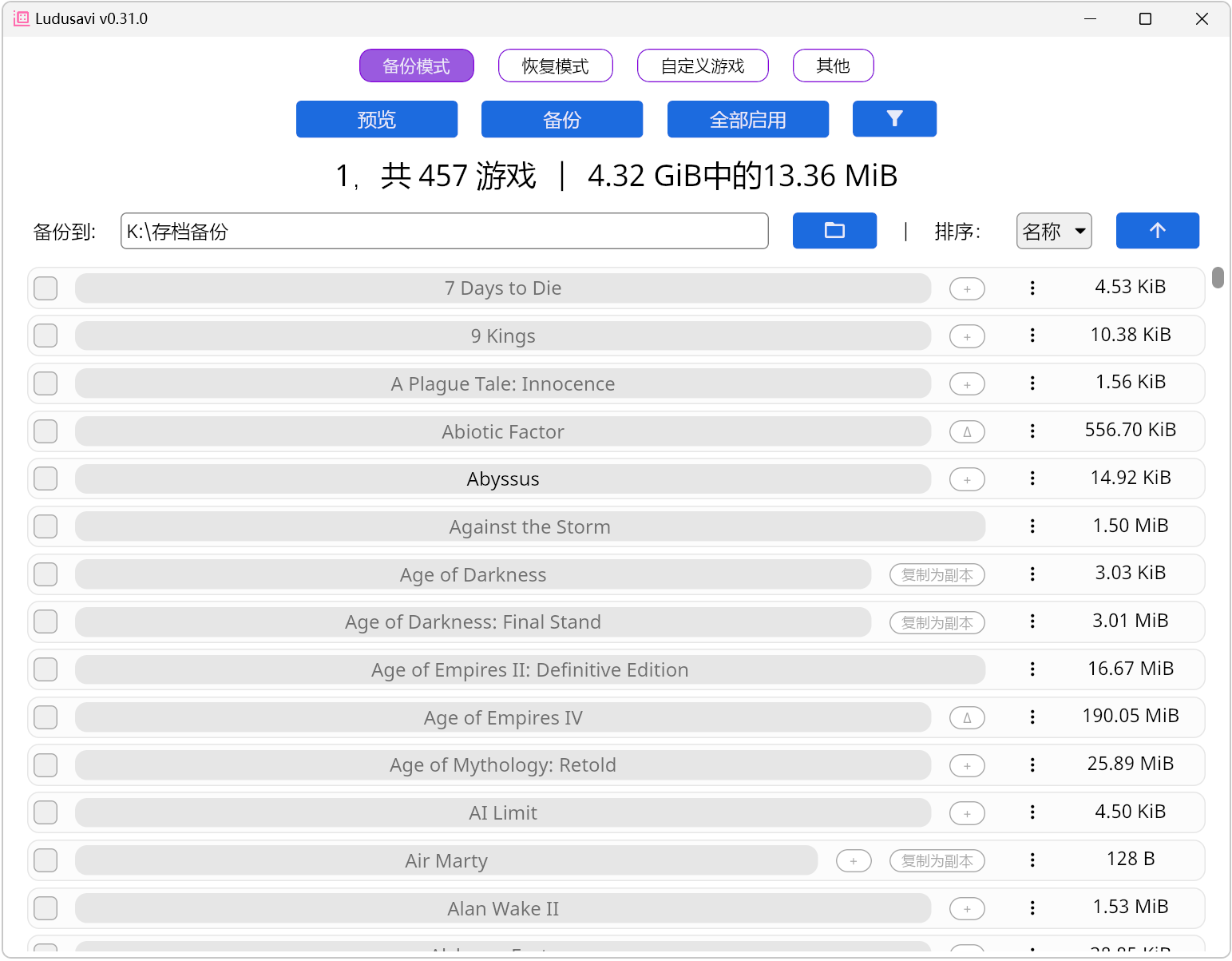The image size is (1232, 961).
Task: Select the Abyssus checkbox
Action: [46, 479]
